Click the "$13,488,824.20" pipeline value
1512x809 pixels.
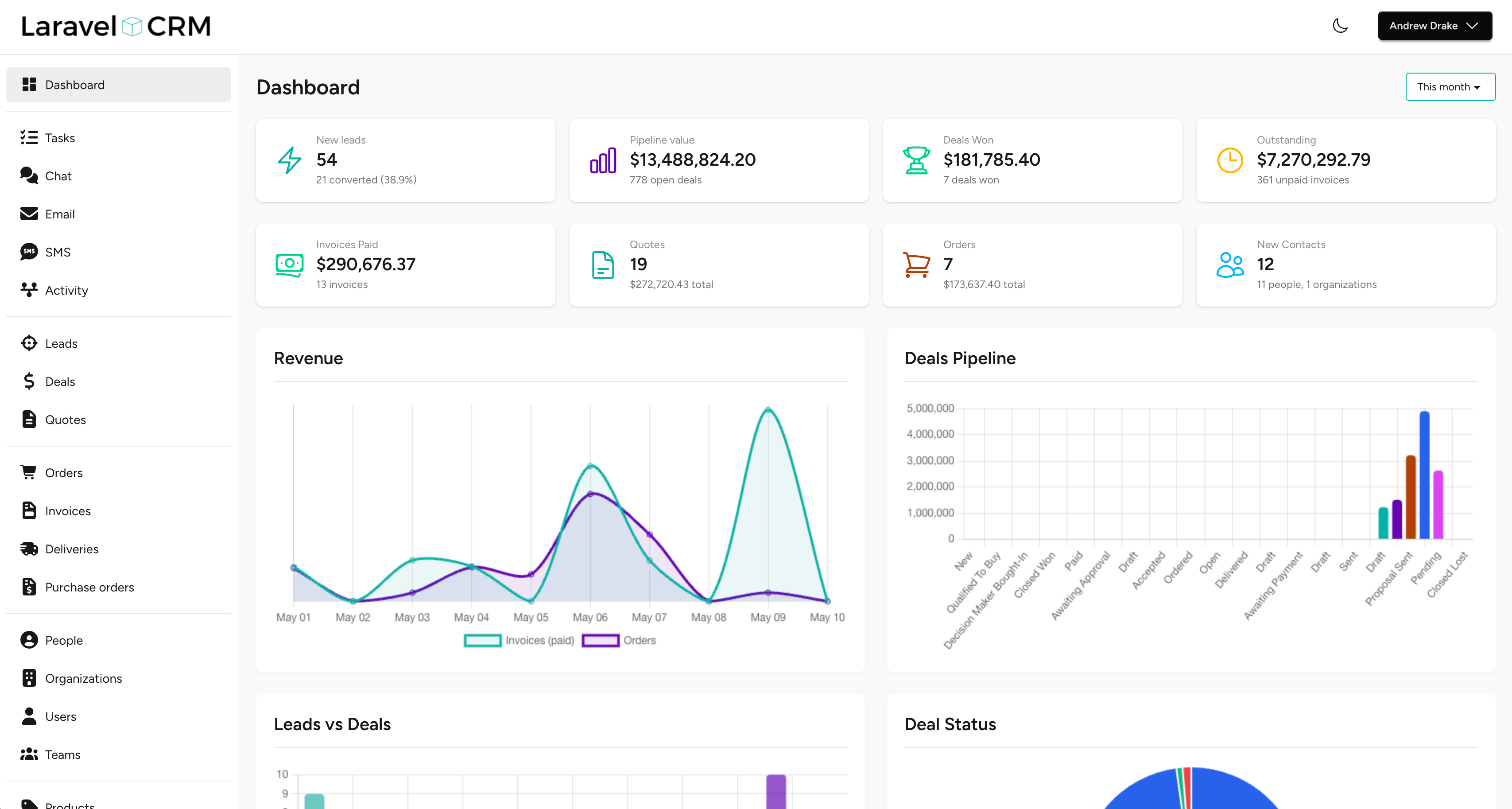click(x=693, y=159)
